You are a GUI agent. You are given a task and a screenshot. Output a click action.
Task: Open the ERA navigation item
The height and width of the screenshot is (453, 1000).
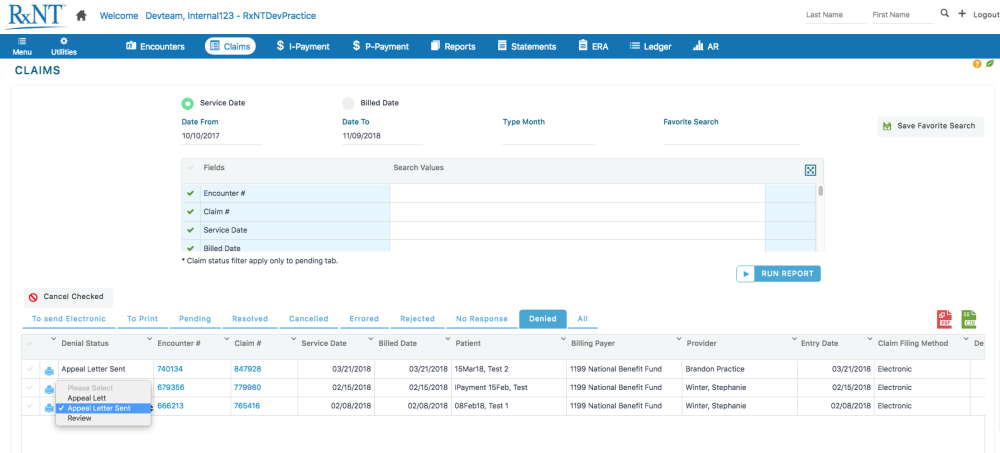593,47
